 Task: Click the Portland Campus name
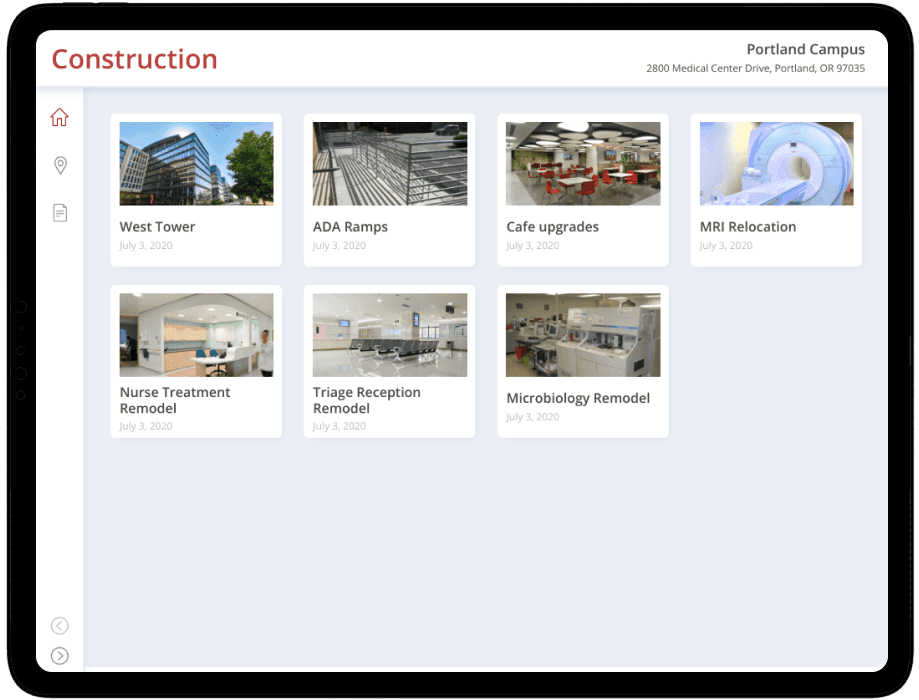tap(805, 49)
